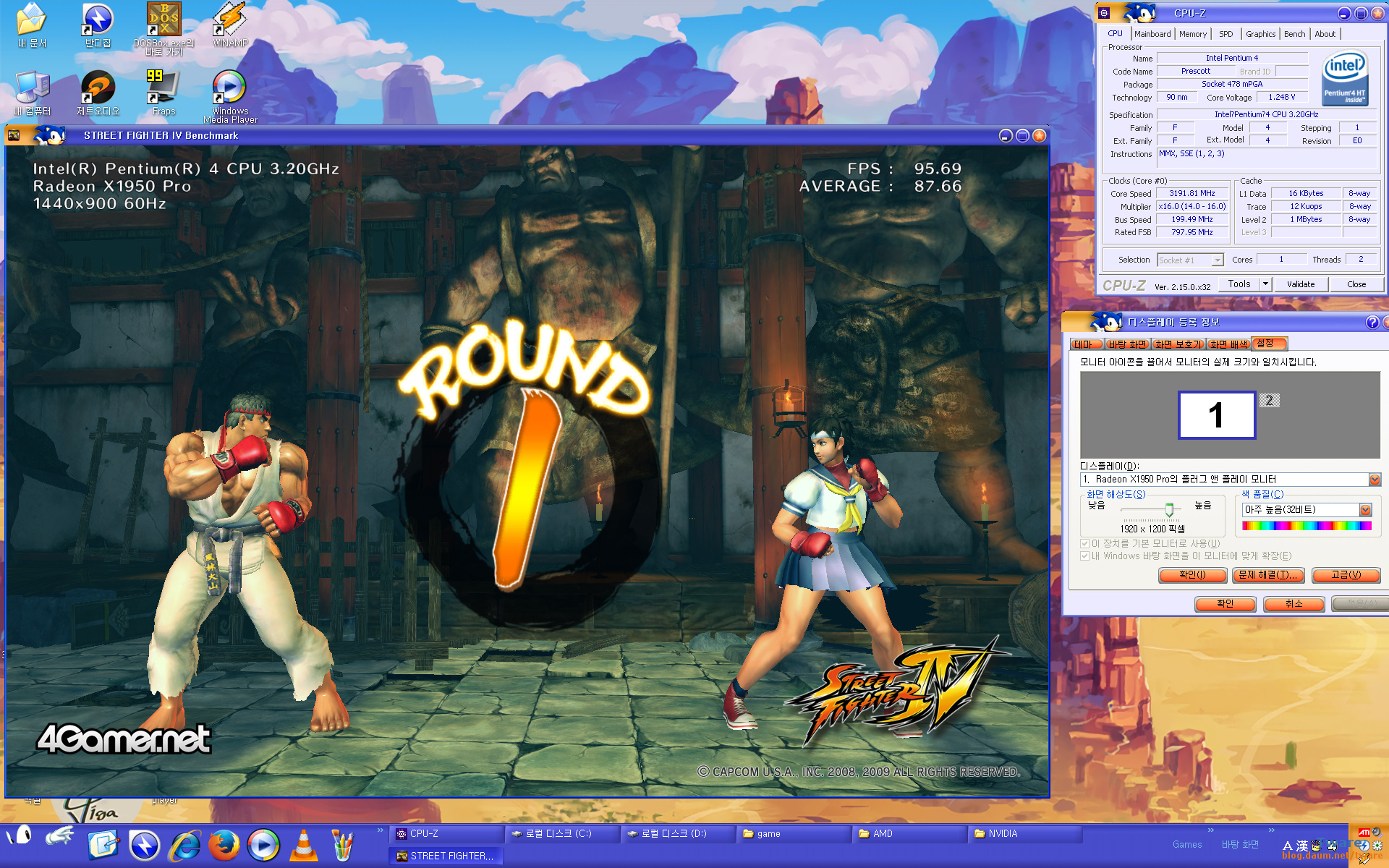Switch to 로컬 디스크 (C:) taskbar button

[x=563, y=834]
